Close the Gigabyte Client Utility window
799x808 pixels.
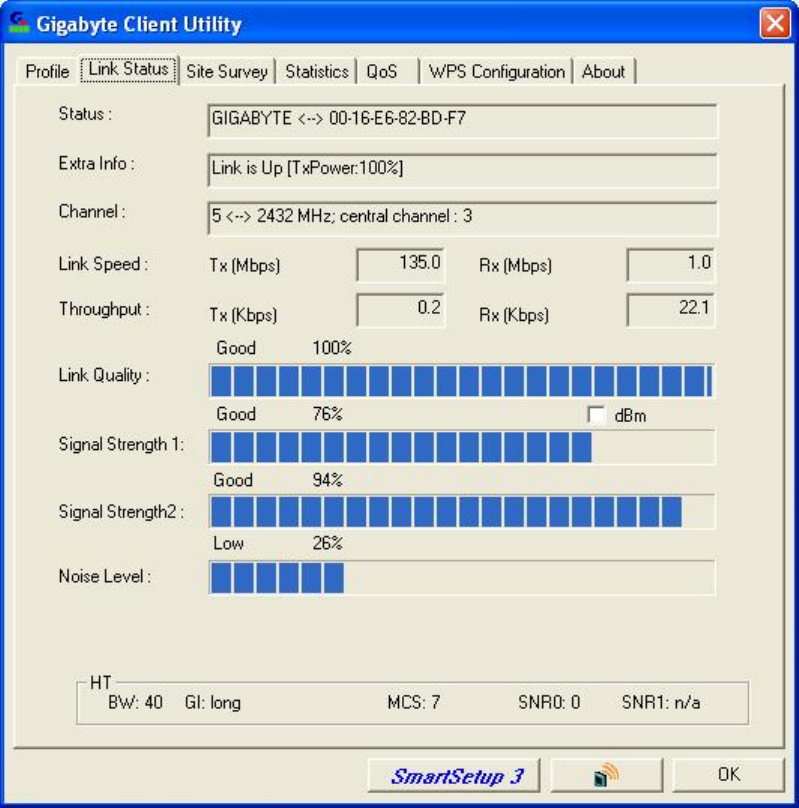775,23
